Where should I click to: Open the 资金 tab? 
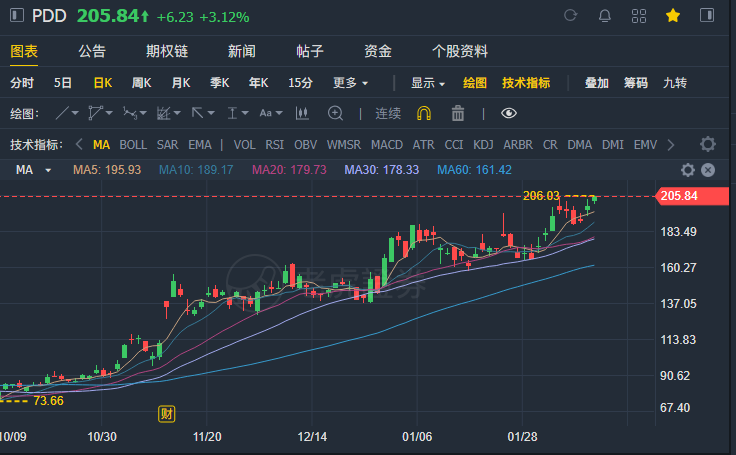pyautogui.click(x=378, y=51)
